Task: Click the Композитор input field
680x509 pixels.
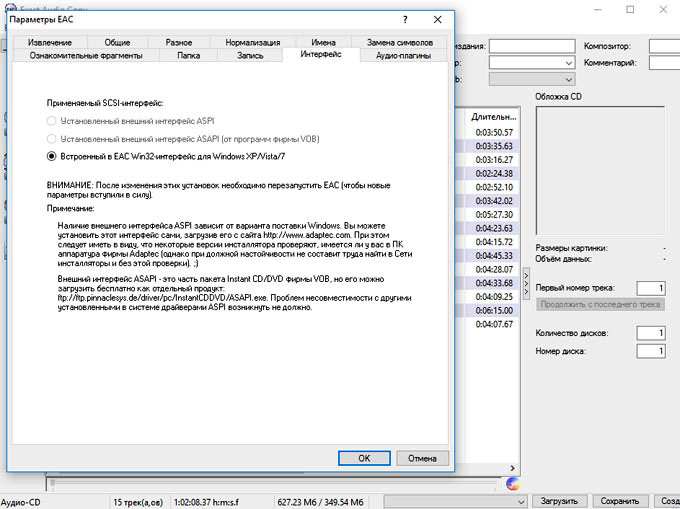Action: (x=663, y=46)
